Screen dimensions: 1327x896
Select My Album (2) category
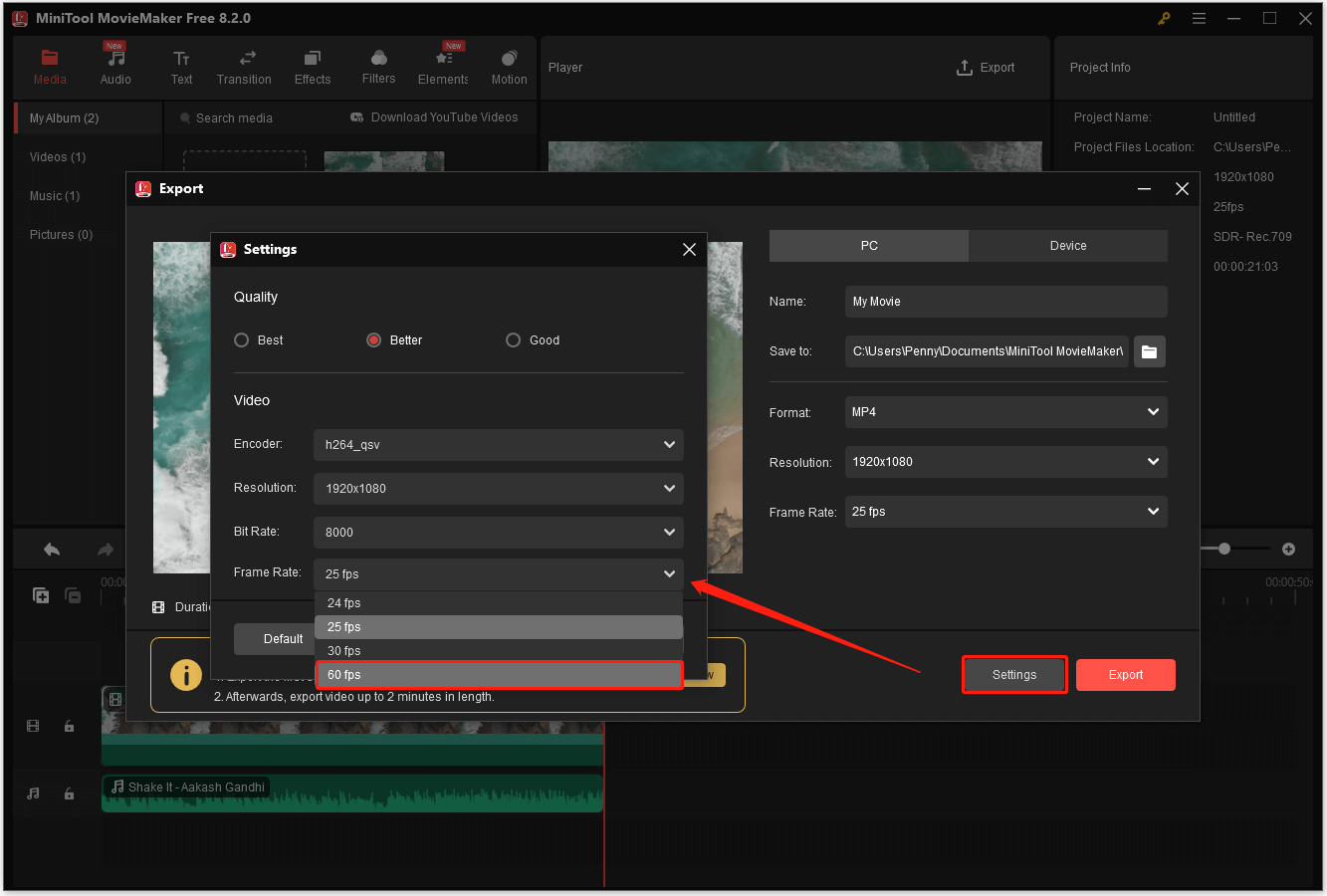click(88, 118)
